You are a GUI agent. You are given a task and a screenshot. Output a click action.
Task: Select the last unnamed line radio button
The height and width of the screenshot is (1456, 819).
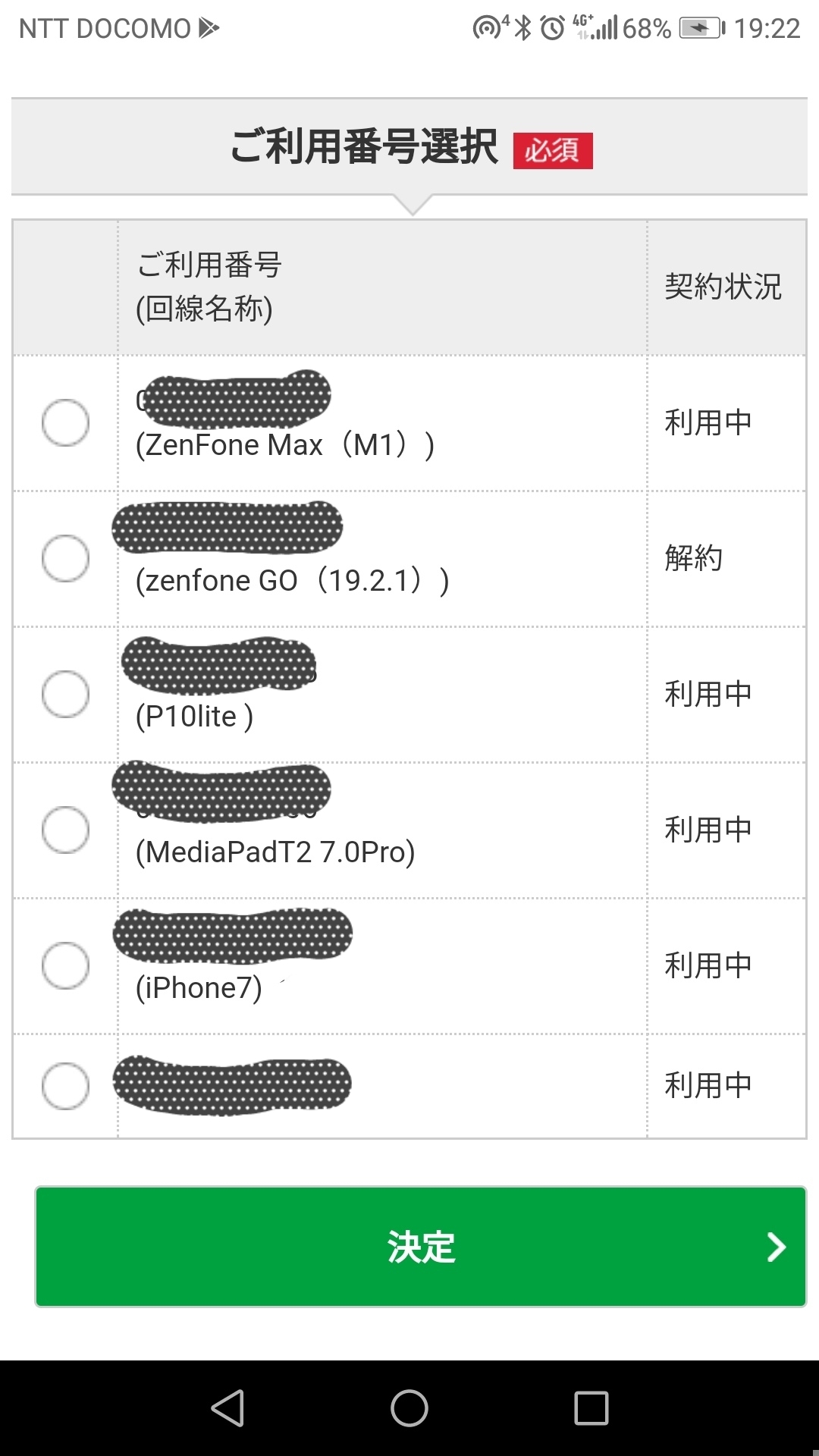coord(65,1086)
